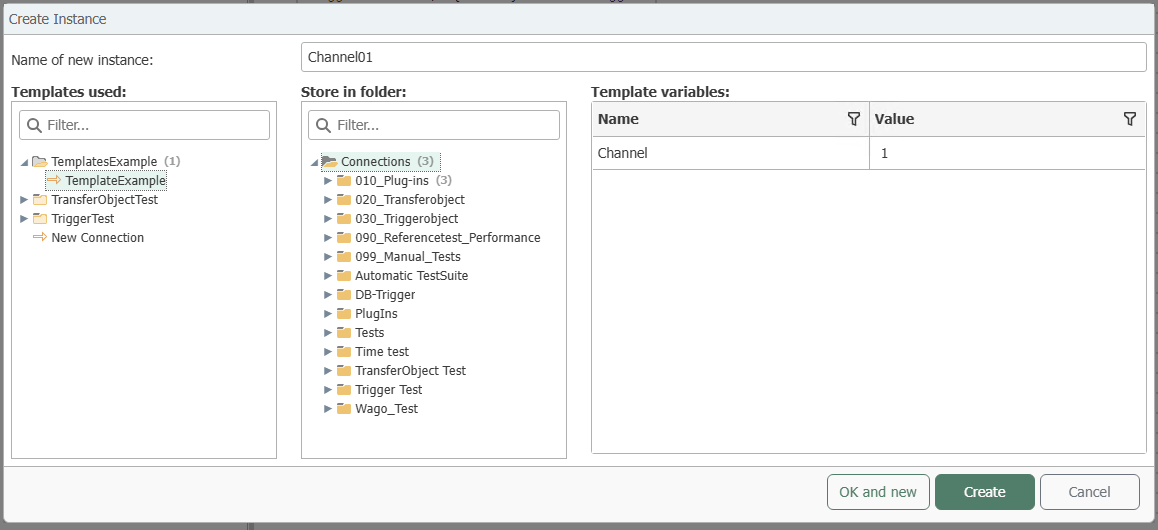This screenshot has width=1158, height=530.
Task: Collapse the TemplatesExample tree node
Action: click(24, 162)
